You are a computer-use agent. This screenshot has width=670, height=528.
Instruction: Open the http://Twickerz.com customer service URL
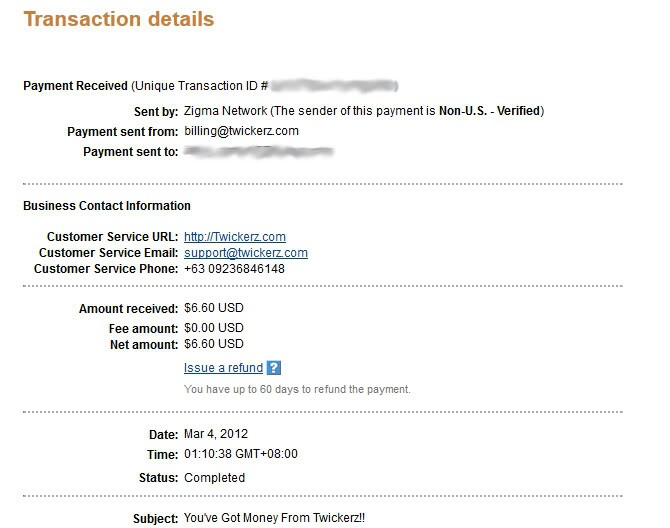pyautogui.click(x=235, y=237)
